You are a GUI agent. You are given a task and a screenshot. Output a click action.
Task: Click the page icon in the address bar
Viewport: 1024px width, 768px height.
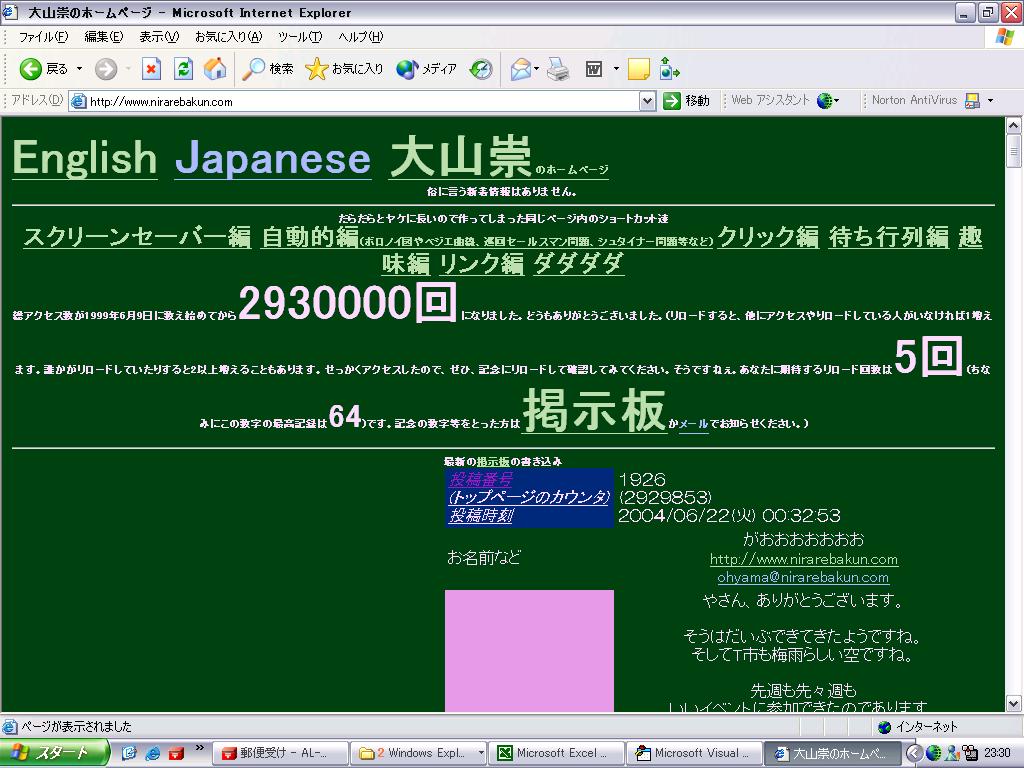[78, 101]
